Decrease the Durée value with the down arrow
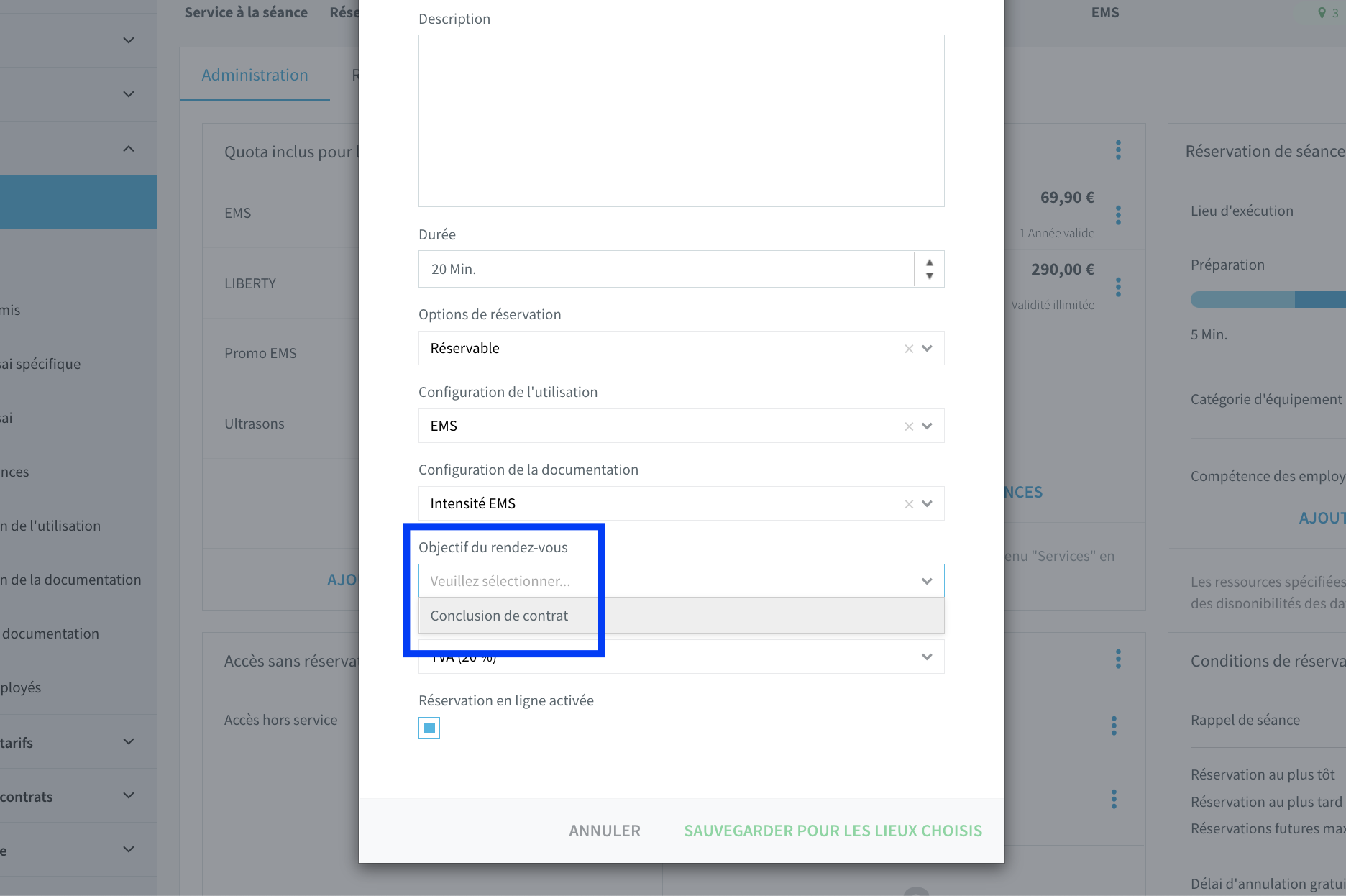This screenshot has height=896, width=1346. [x=930, y=276]
